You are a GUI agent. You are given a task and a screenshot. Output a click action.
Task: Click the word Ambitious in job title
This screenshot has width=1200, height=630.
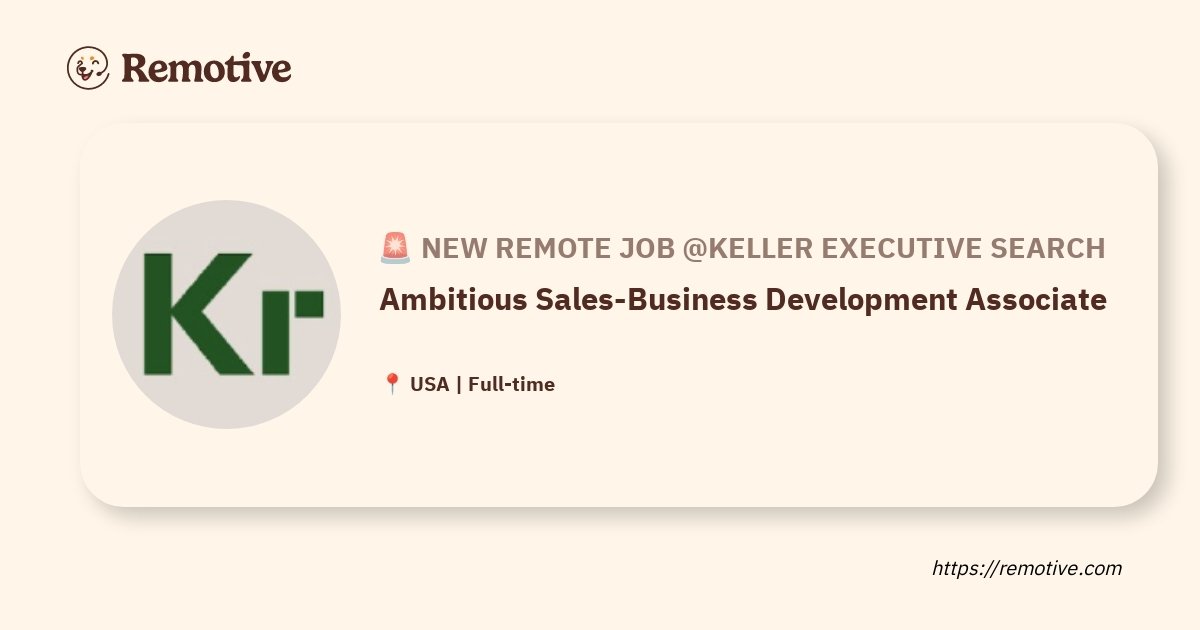point(450,299)
